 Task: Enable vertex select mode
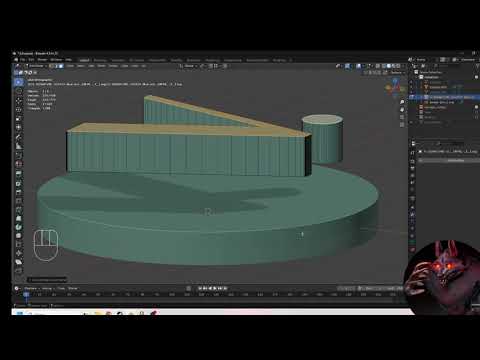(x=52, y=66)
